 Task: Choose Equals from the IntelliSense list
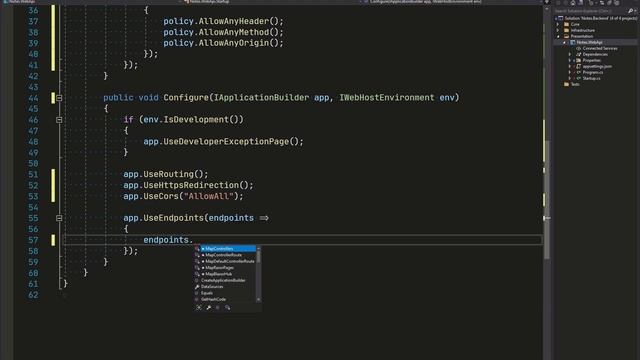point(225,293)
